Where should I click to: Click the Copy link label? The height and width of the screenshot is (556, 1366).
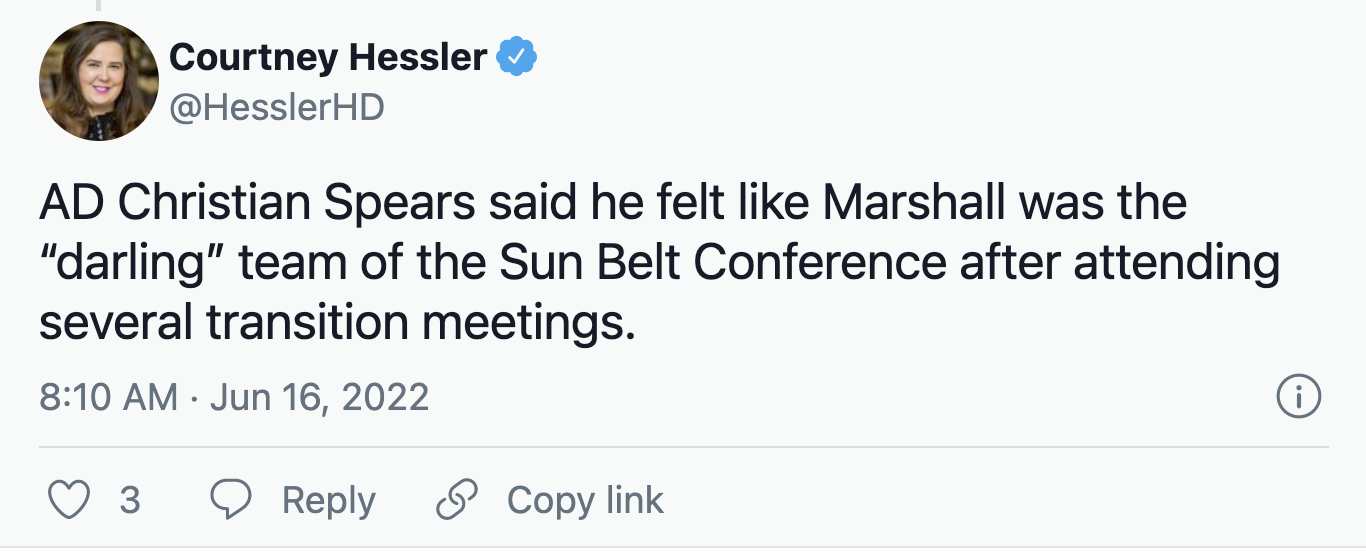pos(585,500)
